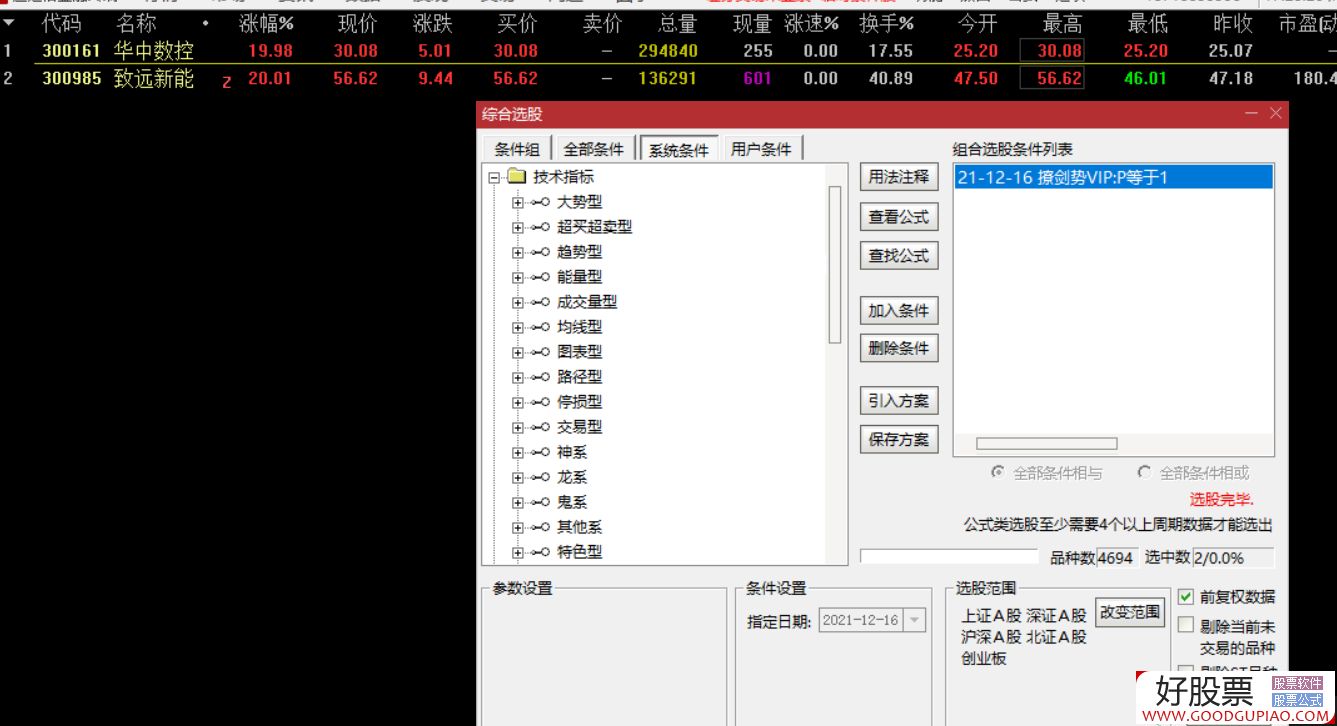Screen dimensions: 1337x726
Task: Click the 技术指标 folder icon
Action: tap(516, 176)
